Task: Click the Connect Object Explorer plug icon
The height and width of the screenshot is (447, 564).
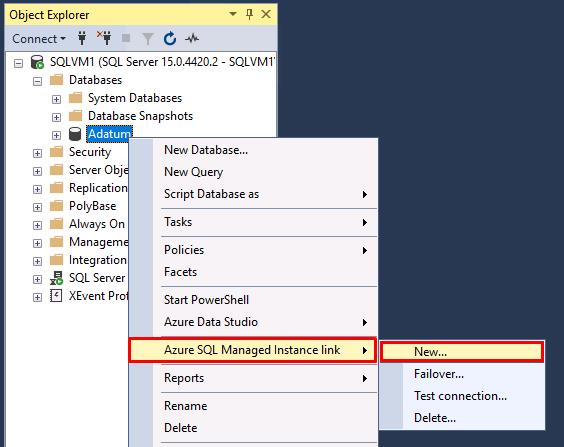Action: [82, 38]
